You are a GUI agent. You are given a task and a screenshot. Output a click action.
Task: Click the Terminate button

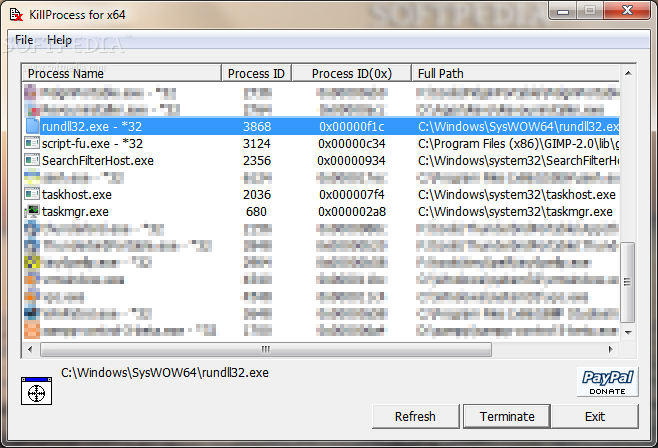point(507,417)
